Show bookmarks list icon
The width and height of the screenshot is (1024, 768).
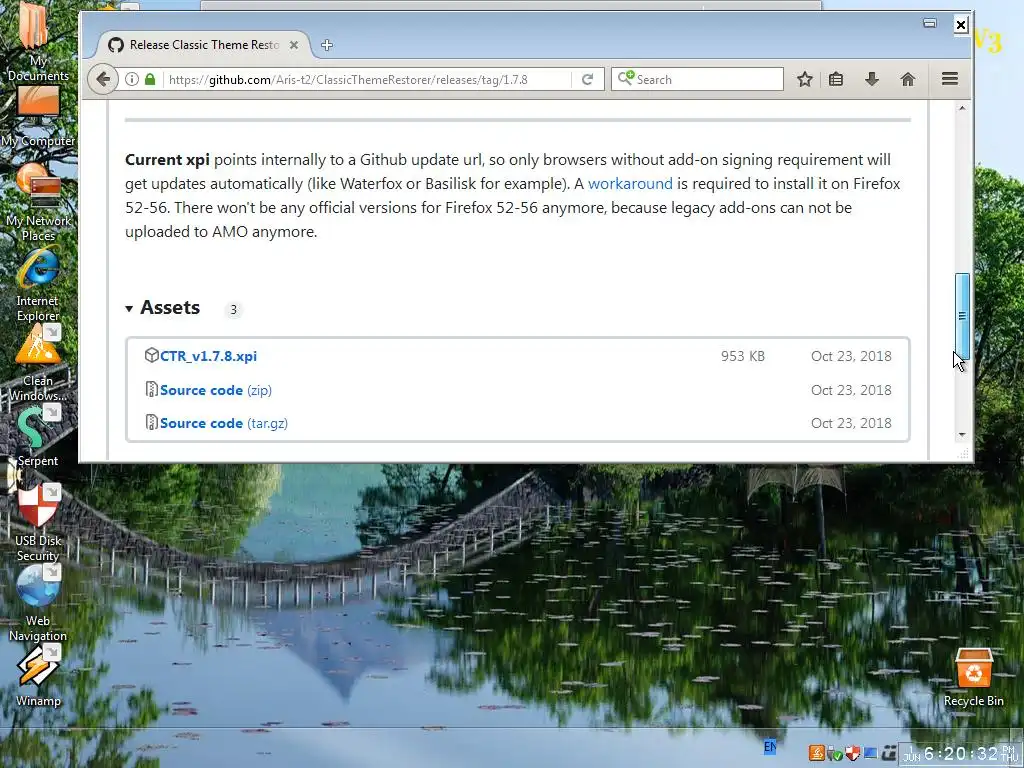(x=836, y=79)
